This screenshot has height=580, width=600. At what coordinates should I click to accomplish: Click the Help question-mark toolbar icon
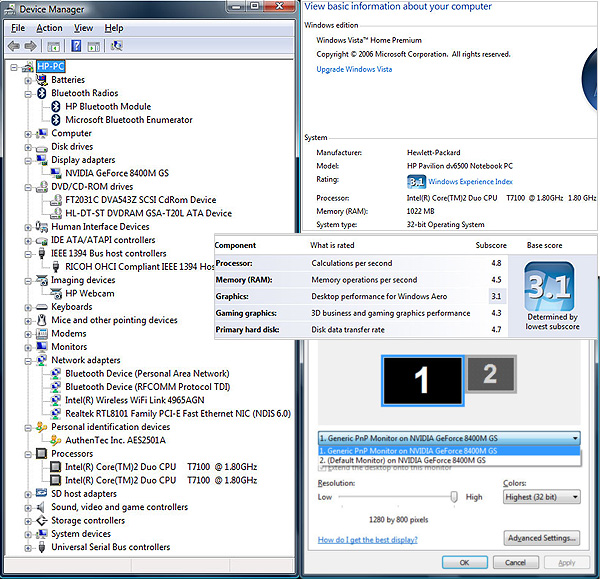tap(76, 46)
